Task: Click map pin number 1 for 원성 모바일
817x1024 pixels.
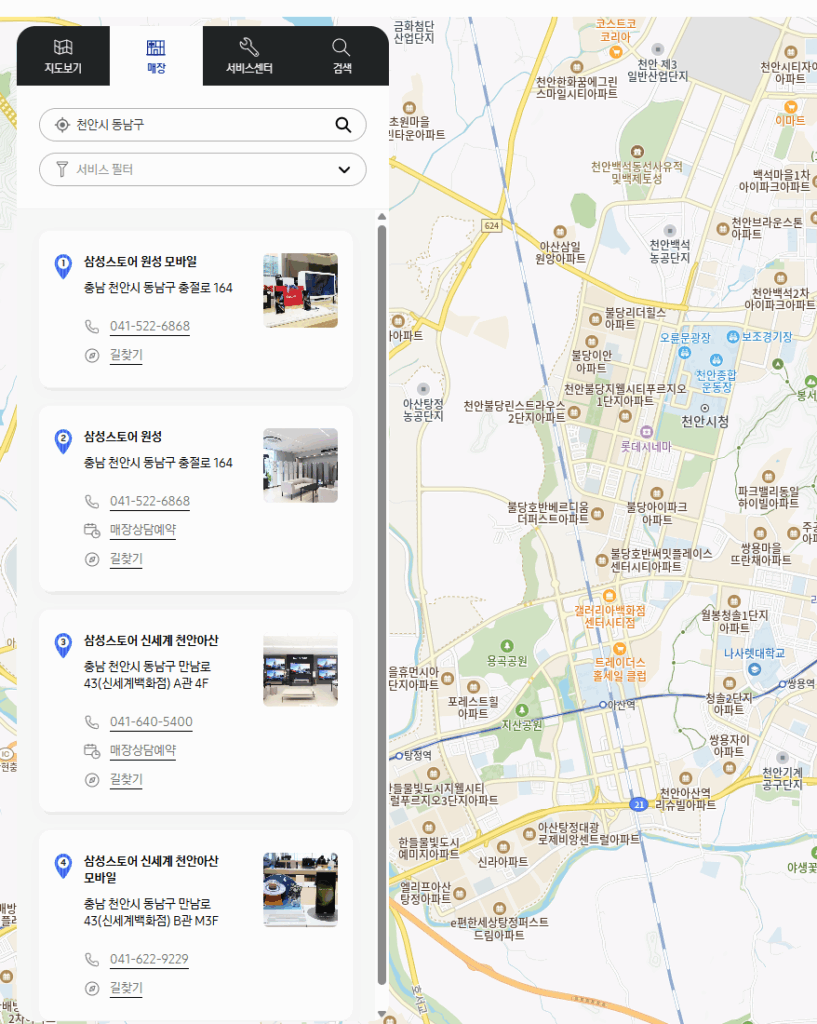Action: (x=63, y=265)
